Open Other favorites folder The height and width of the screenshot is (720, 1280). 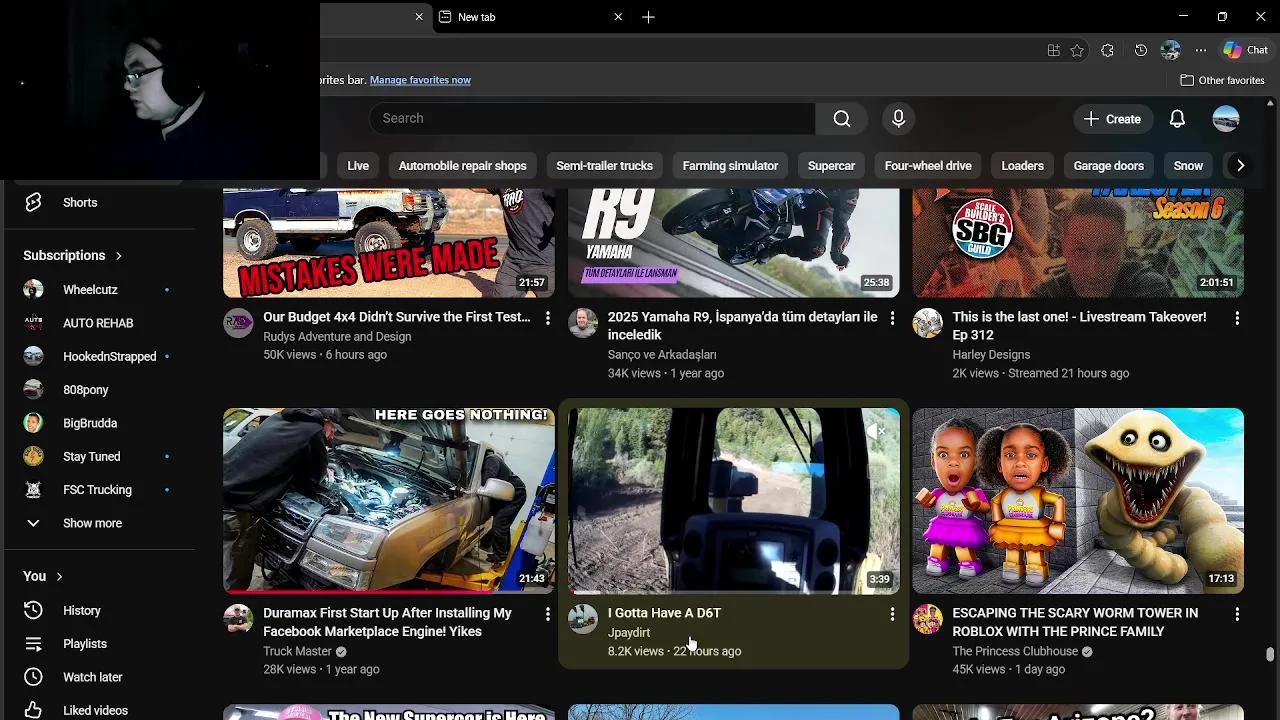tap(1222, 80)
